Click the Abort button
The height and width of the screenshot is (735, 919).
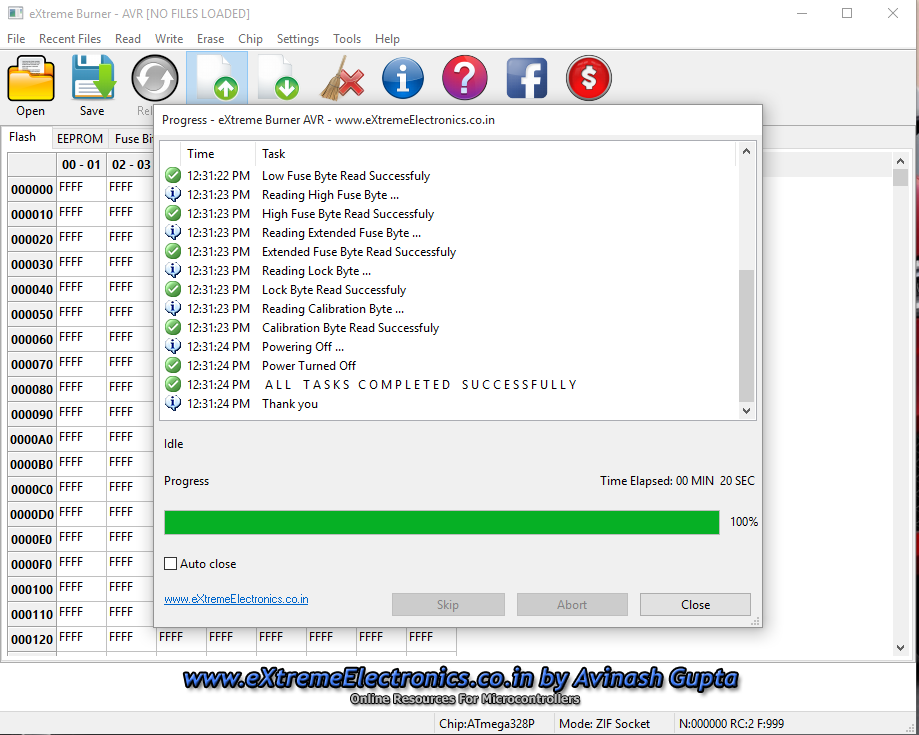[x=572, y=604]
